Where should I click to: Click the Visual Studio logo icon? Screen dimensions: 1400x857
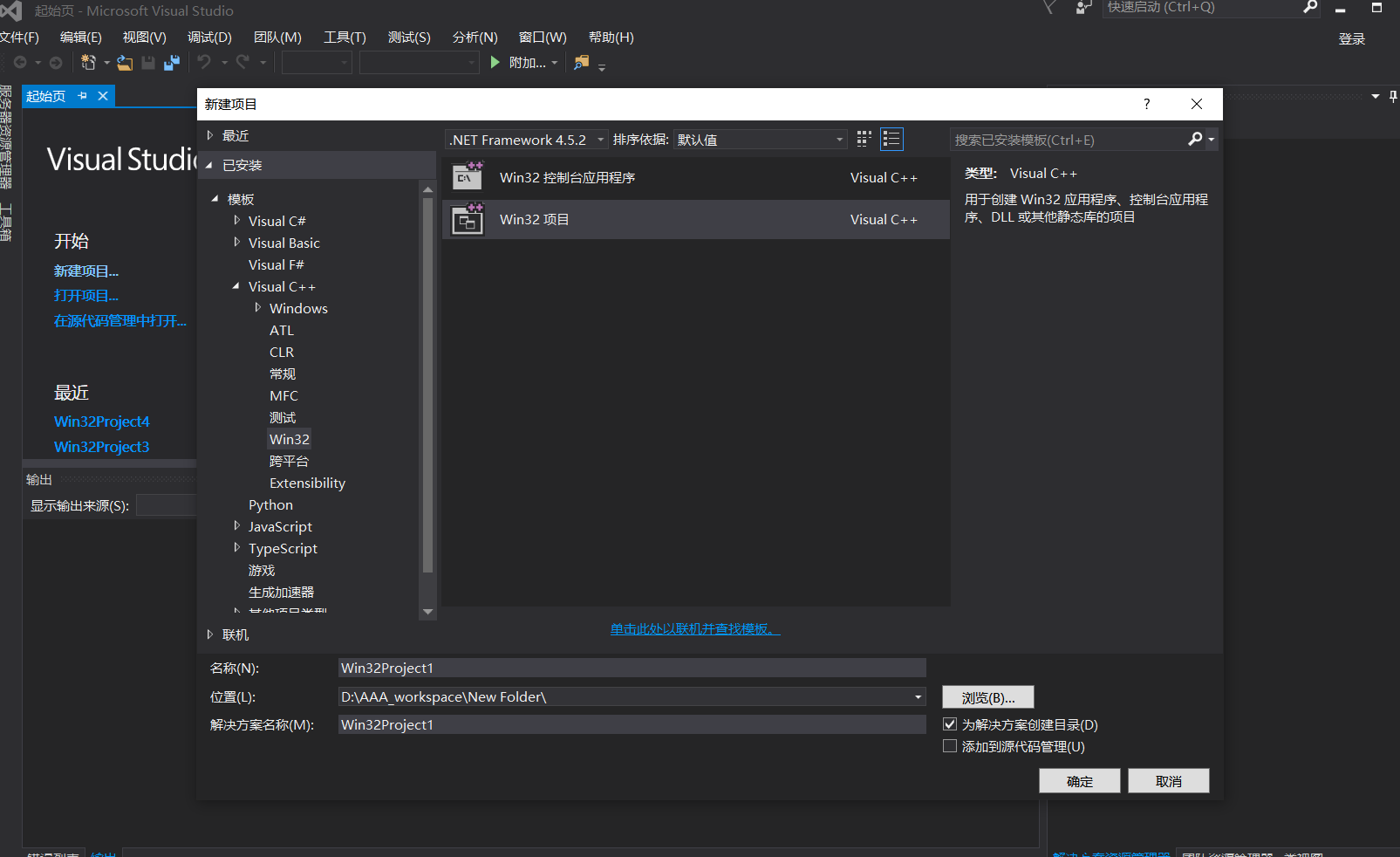[10, 10]
